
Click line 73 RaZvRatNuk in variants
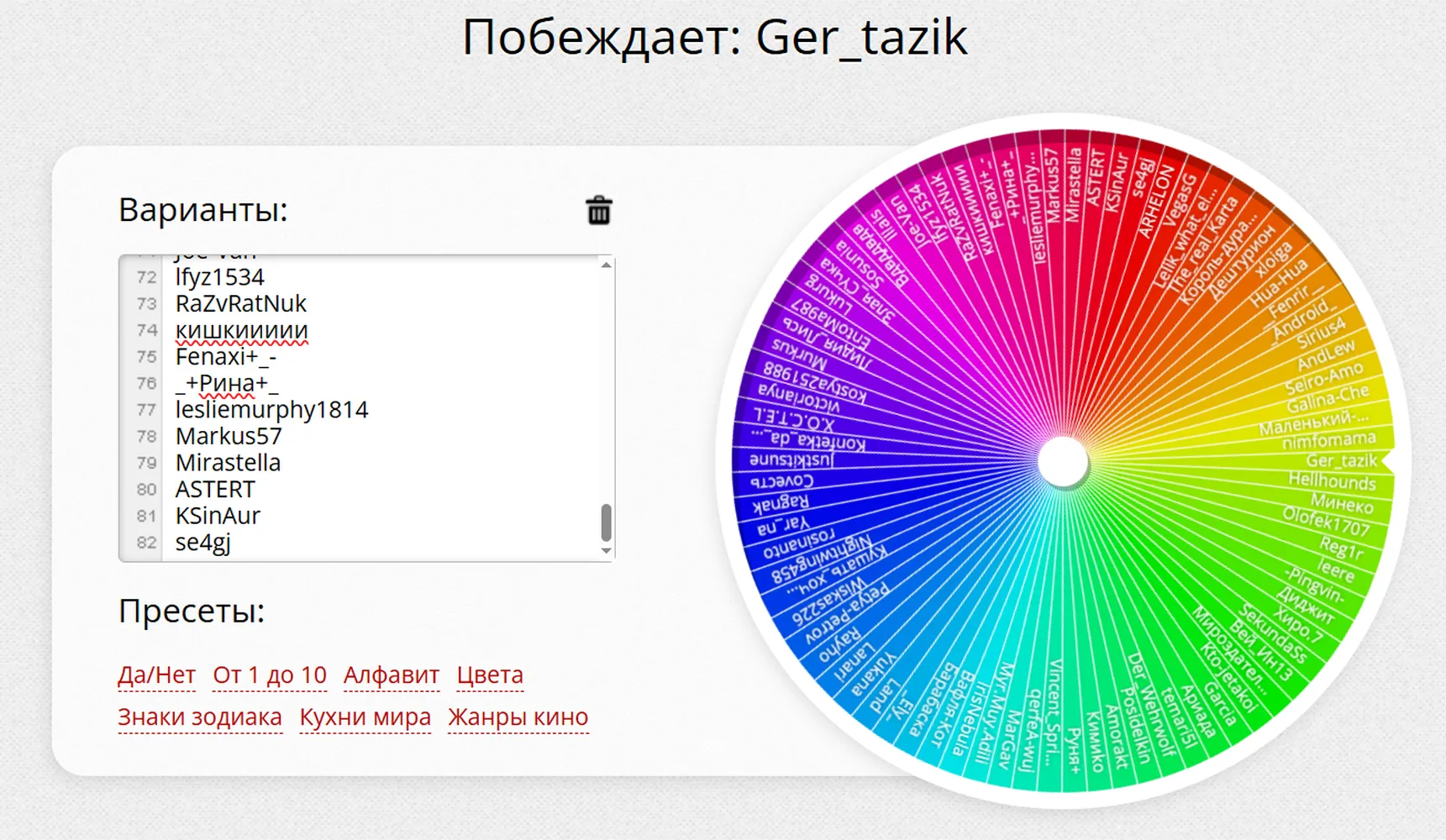241,303
